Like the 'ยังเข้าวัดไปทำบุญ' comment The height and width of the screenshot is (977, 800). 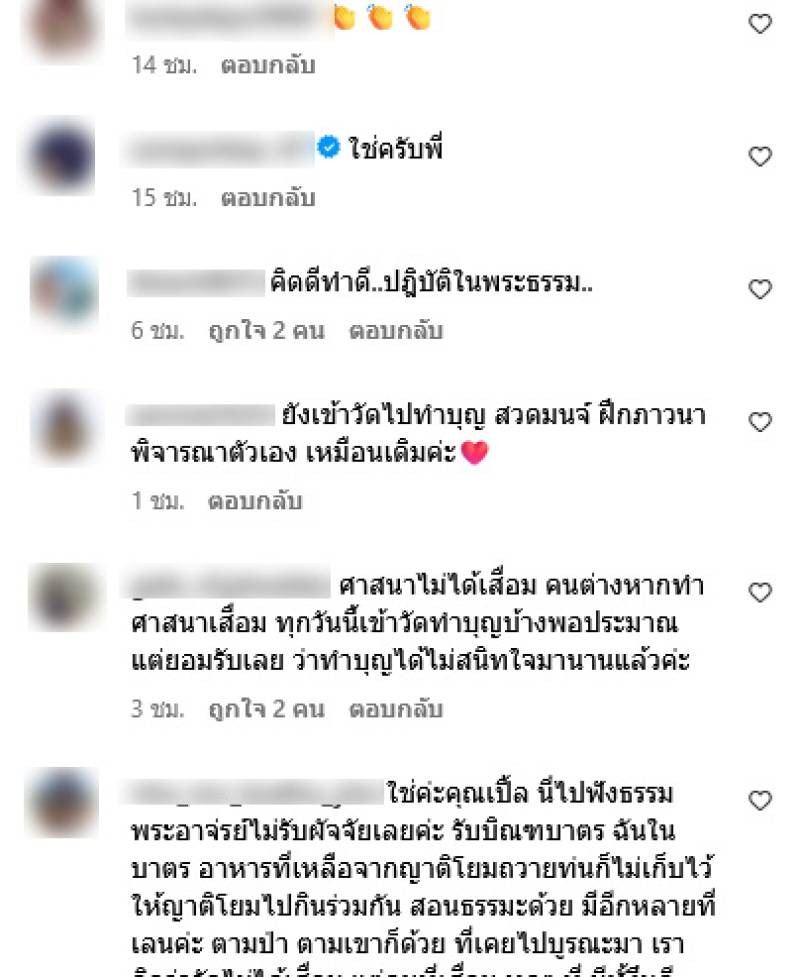click(x=760, y=422)
